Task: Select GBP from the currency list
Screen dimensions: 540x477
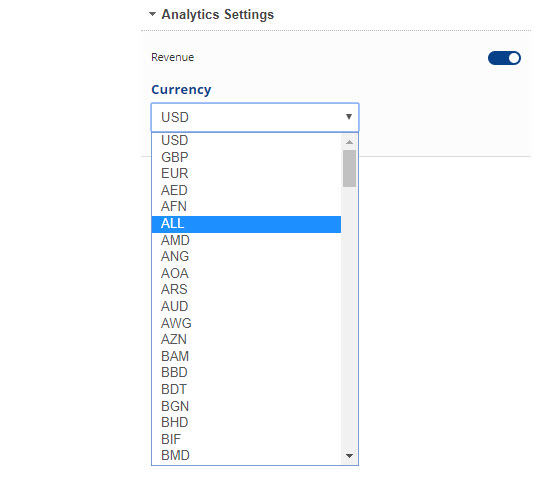Action: (246, 157)
